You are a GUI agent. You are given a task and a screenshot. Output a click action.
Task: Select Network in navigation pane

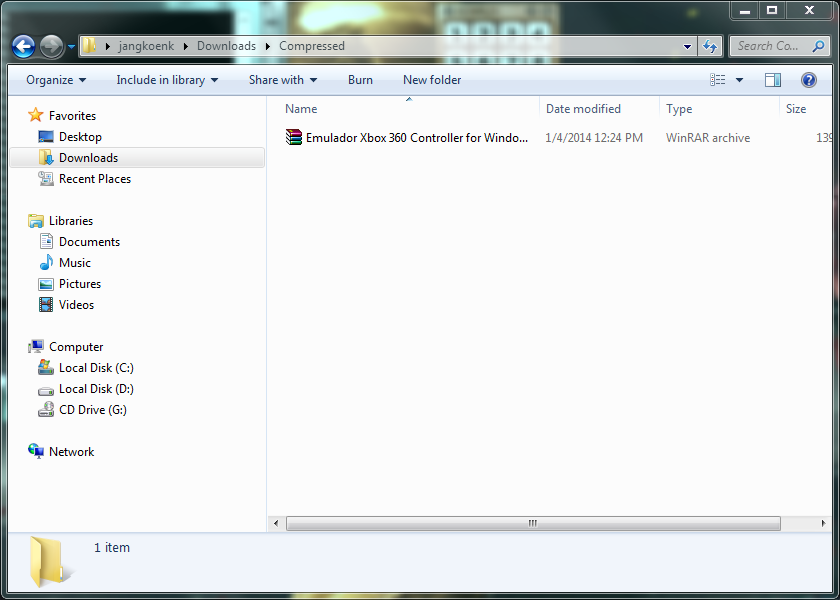coord(71,452)
